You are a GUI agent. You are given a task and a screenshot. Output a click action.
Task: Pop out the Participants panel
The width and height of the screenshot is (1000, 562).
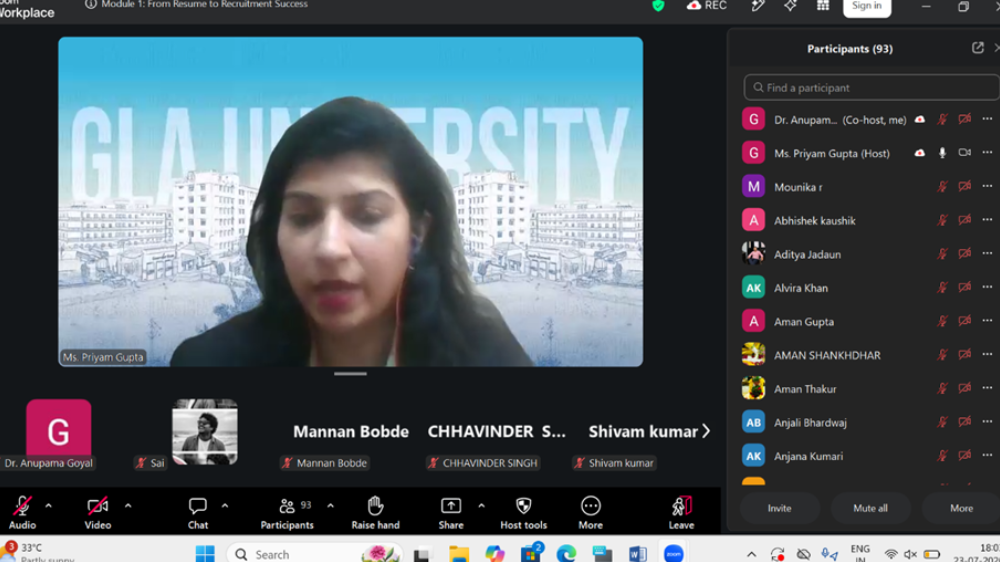point(978,48)
